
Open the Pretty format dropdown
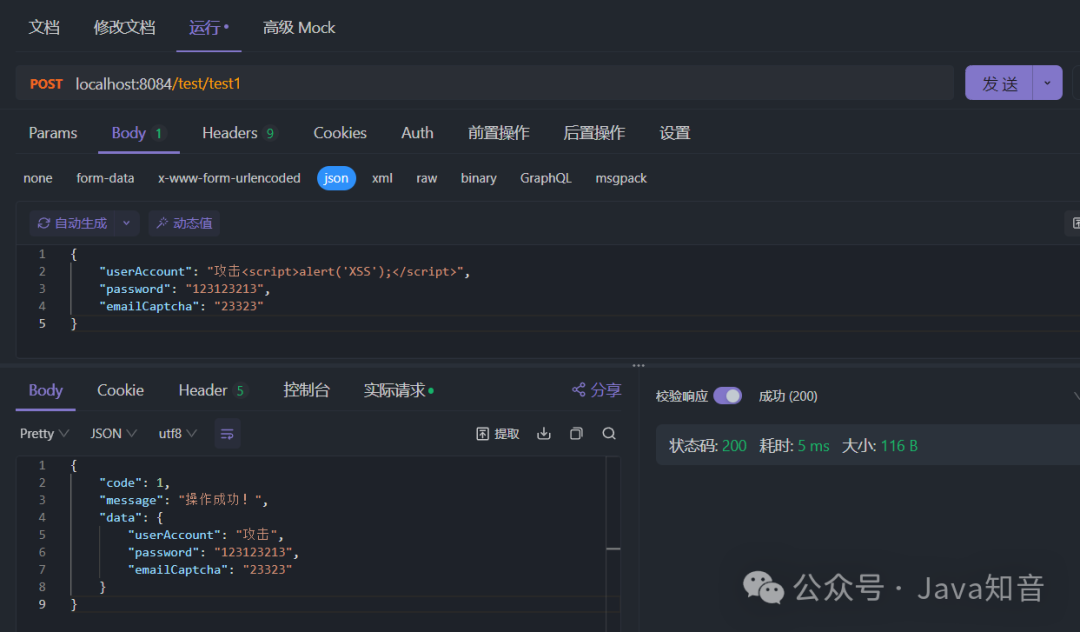44,434
